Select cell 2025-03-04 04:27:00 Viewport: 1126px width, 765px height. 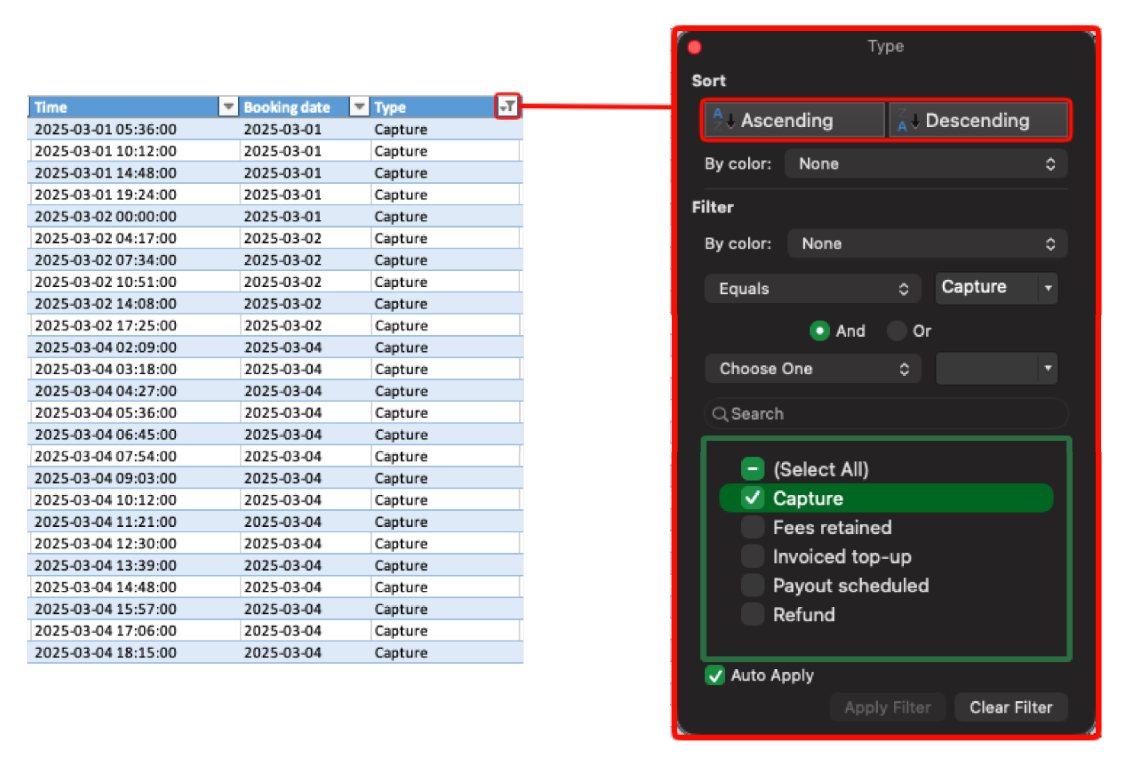pos(134,391)
